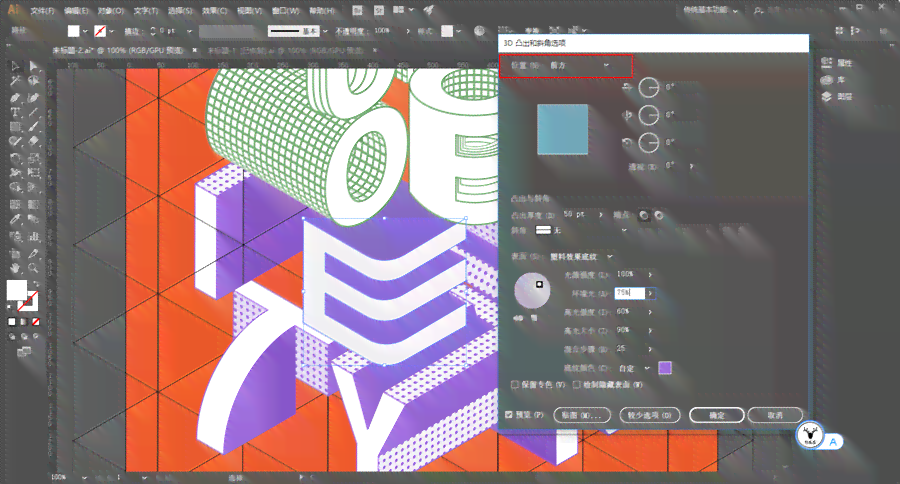Select the Eyedropper tool
Screen dimensions: 900x484
[x=15, y=220]
